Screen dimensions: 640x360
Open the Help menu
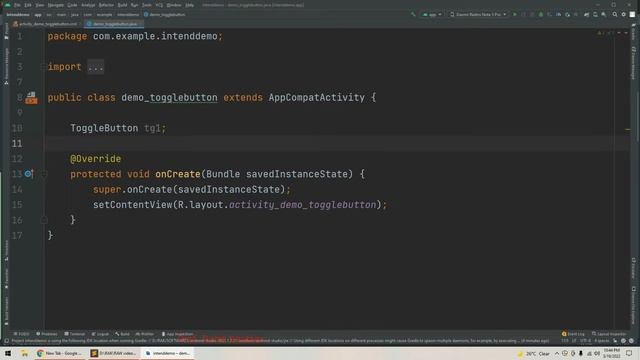click(189, 5)
